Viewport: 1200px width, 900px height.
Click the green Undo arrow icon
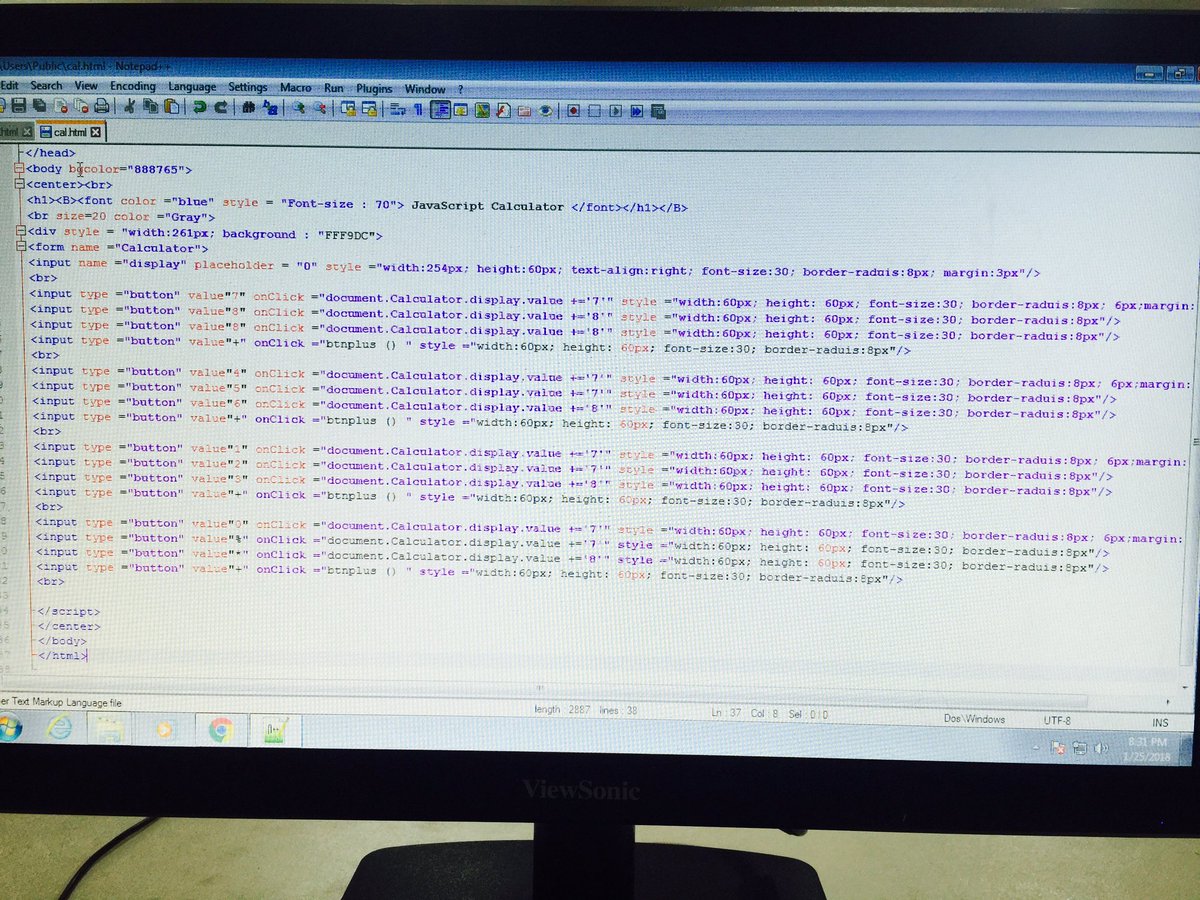pyautogui.click(x=200, y=107)
